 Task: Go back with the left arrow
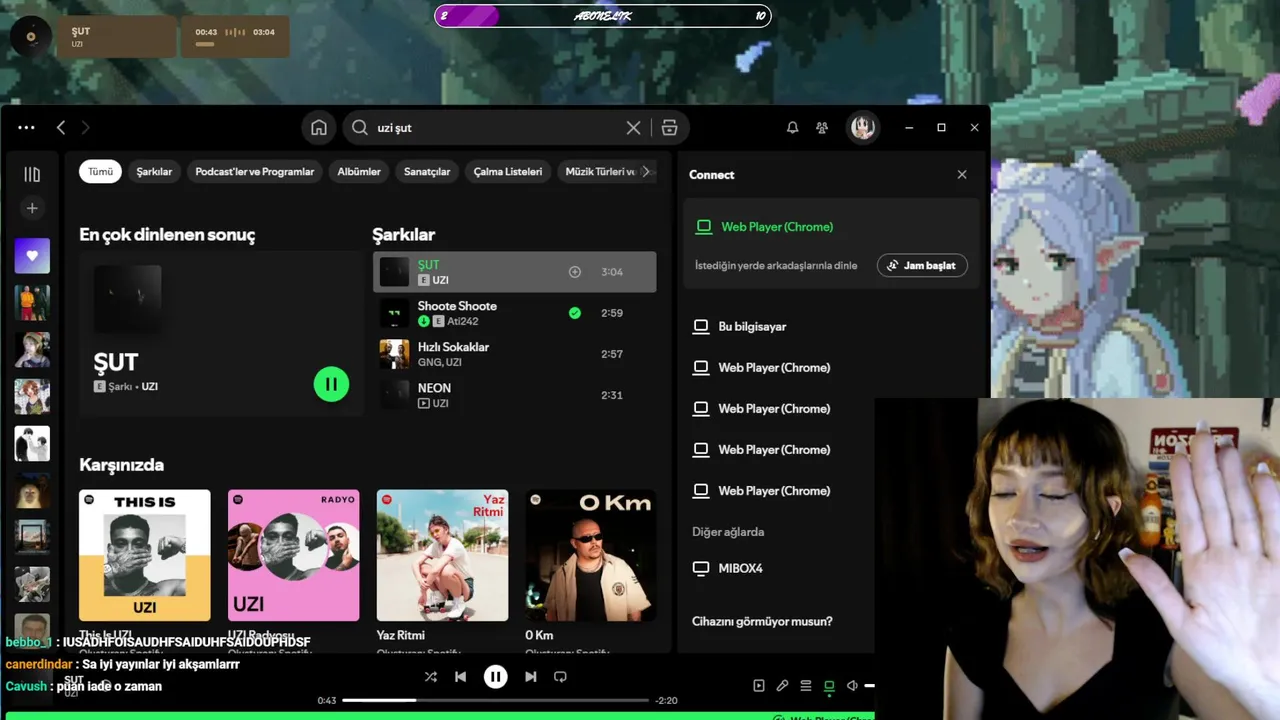pyautogui.click(x=61, y=128)
